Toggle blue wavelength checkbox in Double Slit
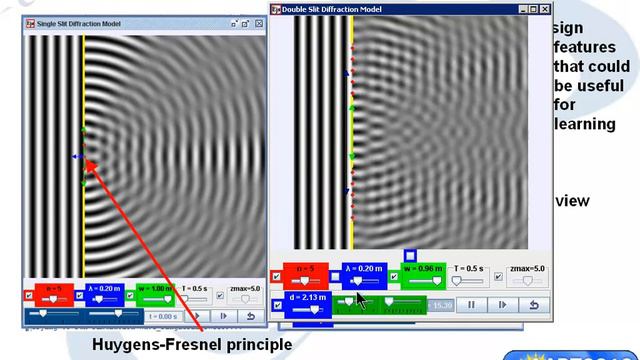Screen dimensions: 640x360 335,277
